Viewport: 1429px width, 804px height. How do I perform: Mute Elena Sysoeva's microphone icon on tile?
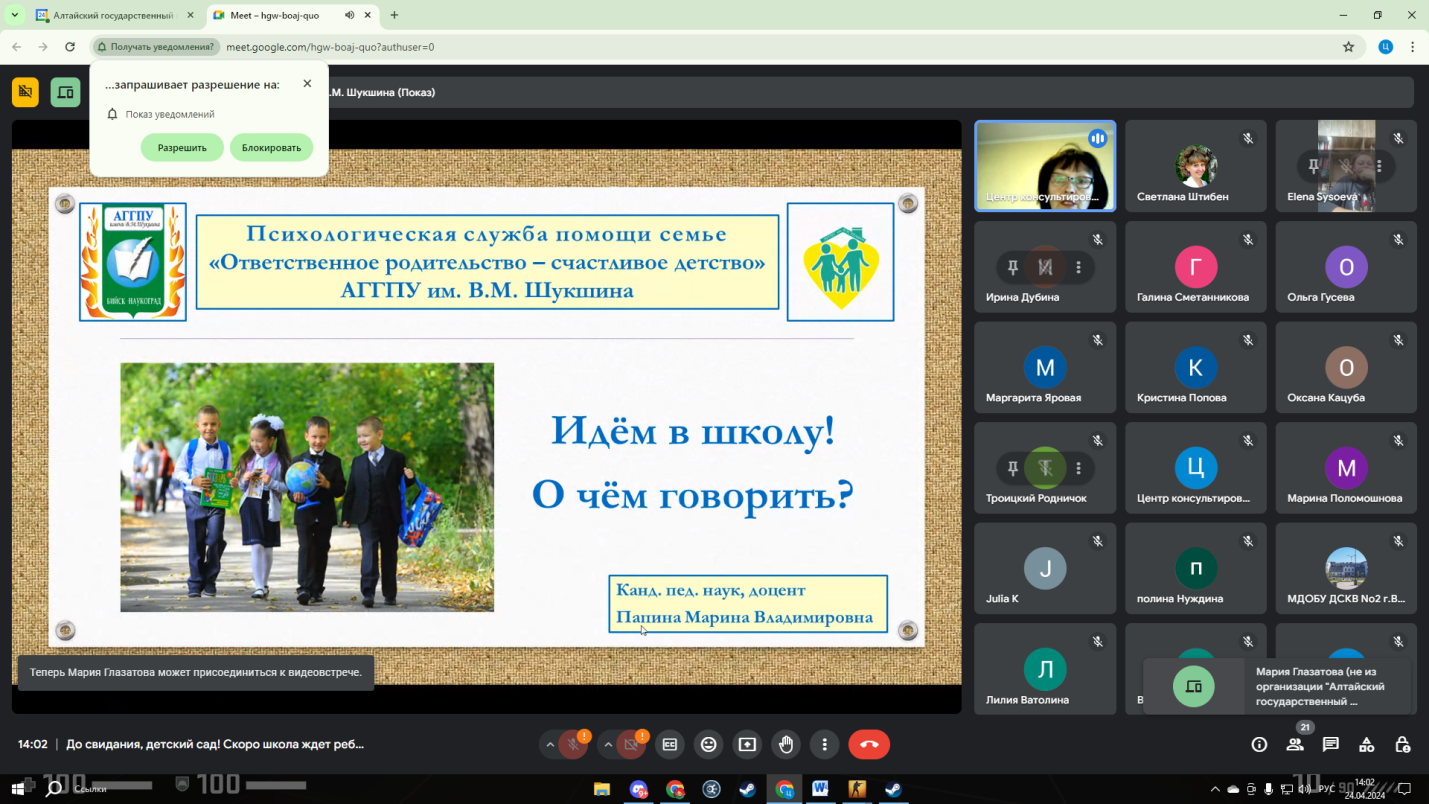click(x=1347, y=166)
